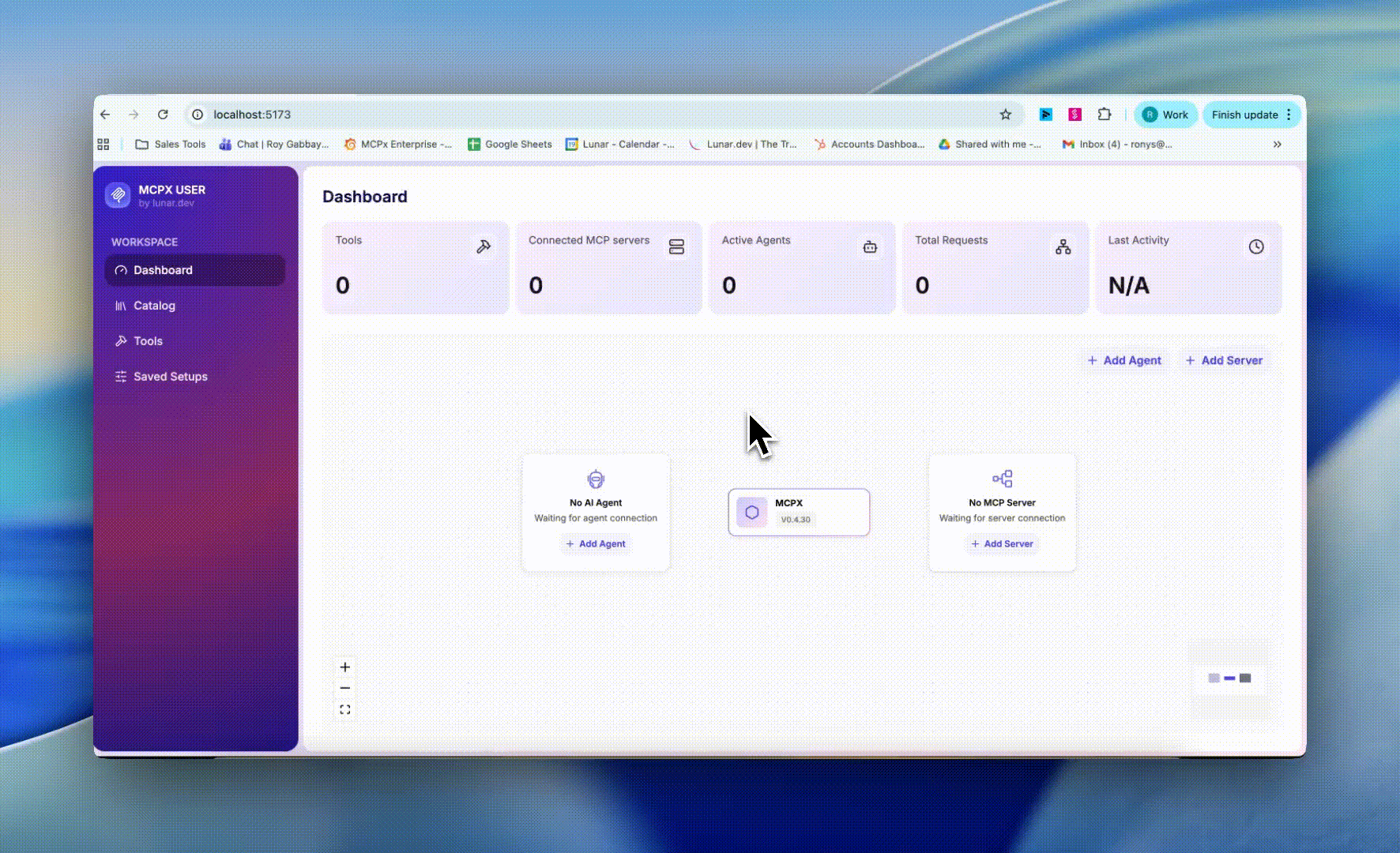Viewport: 1400px width, 853px height.
Task: Click the browser back arrow
Action: [x=105, y=115]
